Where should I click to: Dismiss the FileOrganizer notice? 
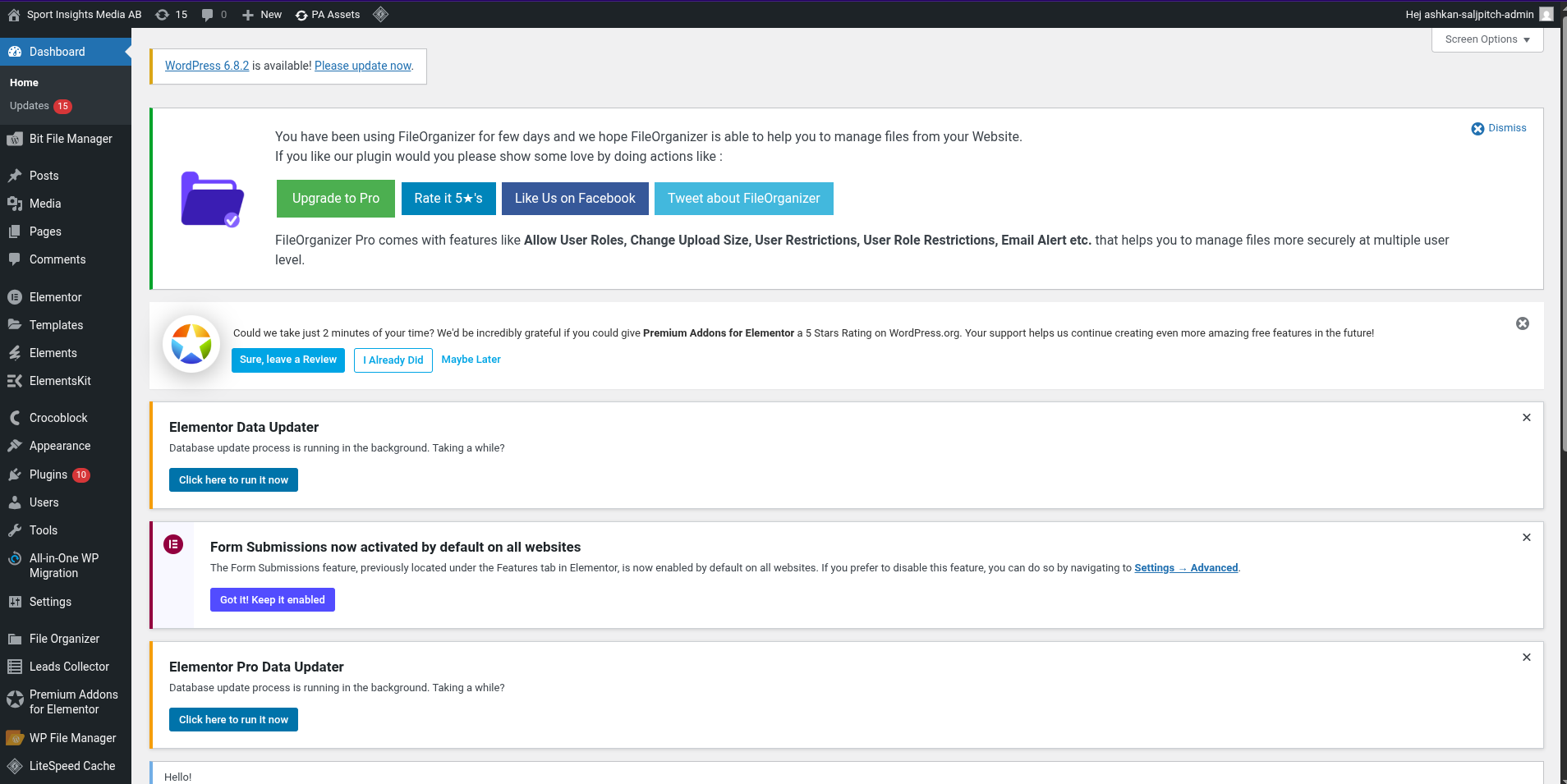(x=1499, y=128)
